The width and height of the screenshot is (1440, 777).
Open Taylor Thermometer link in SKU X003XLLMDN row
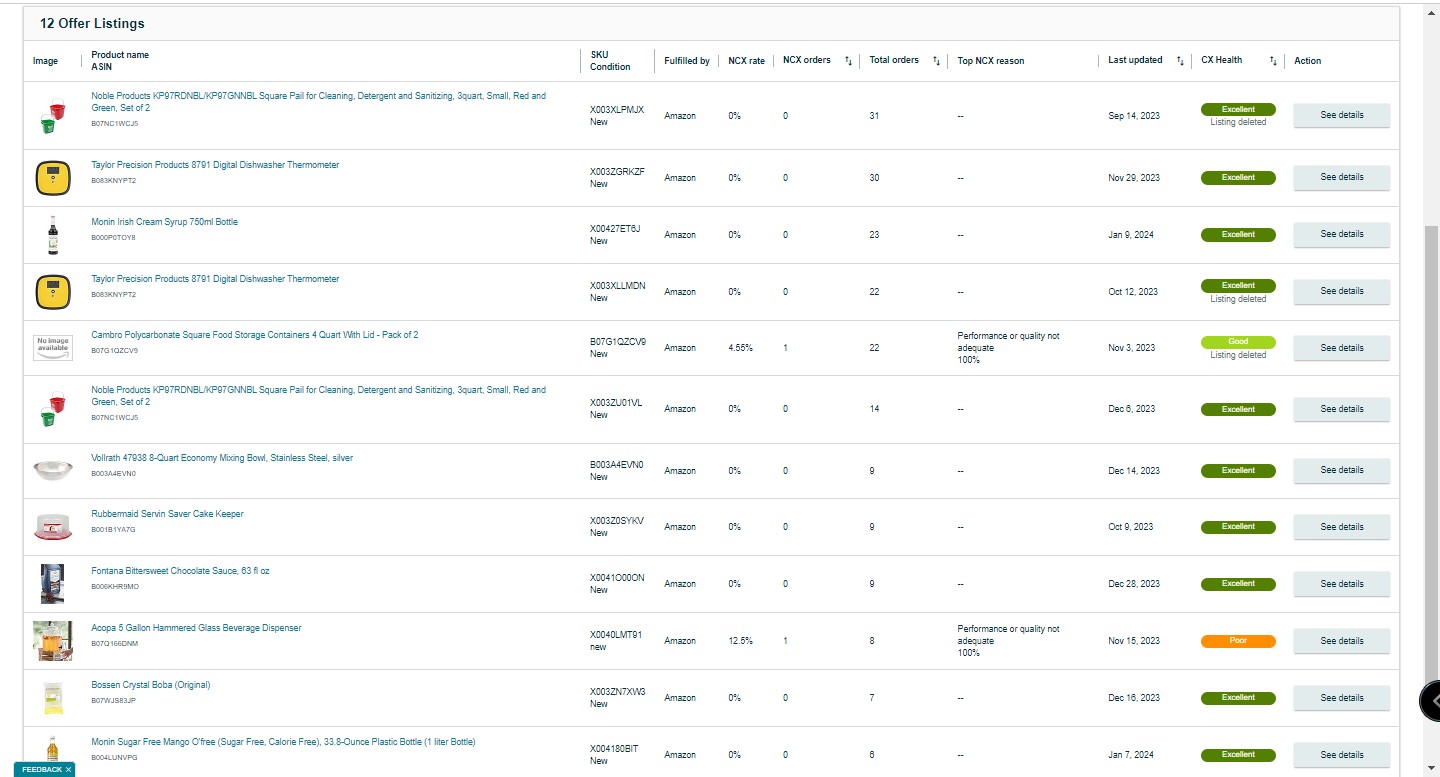(x=215, y=279)
